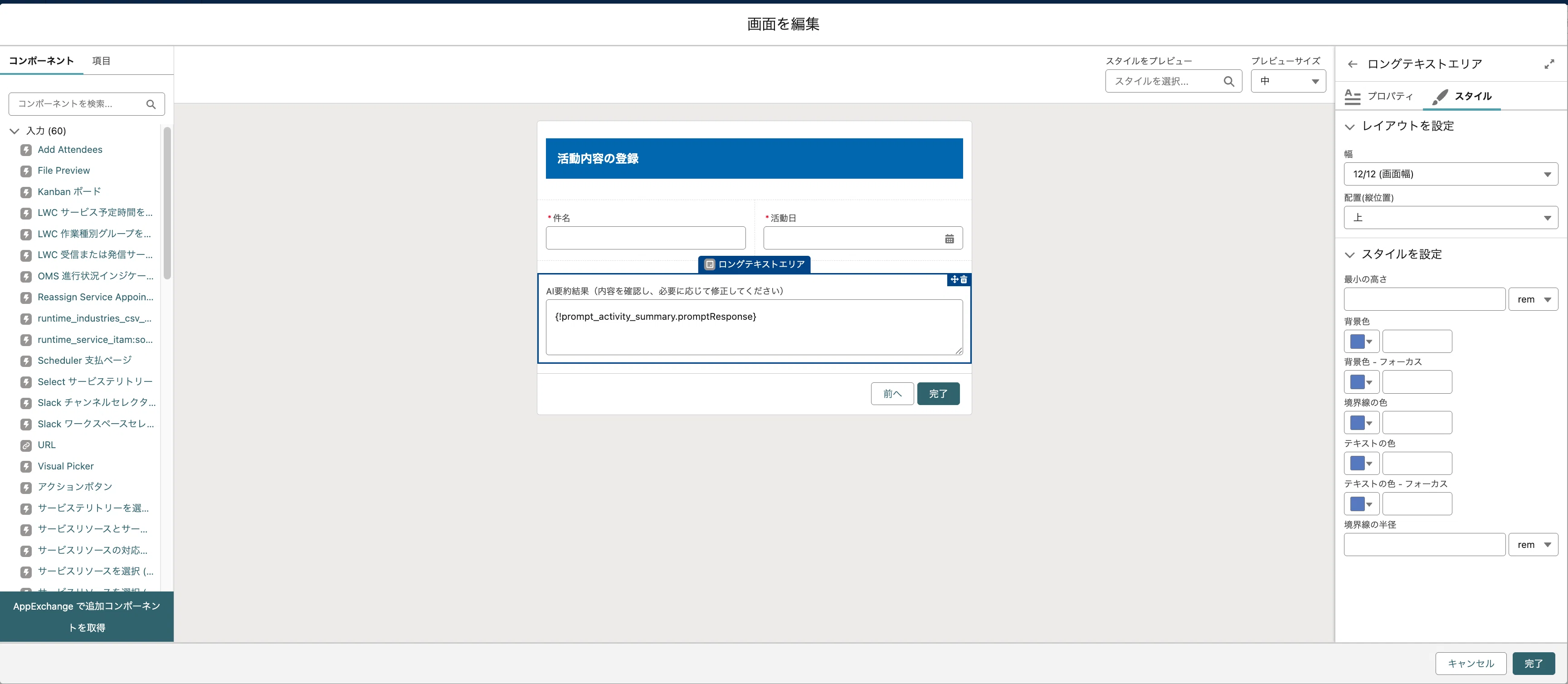This screenshot has width=1568, height=684.
Task: Collapse the 入力 (60) component group
Action: [15, 131]
